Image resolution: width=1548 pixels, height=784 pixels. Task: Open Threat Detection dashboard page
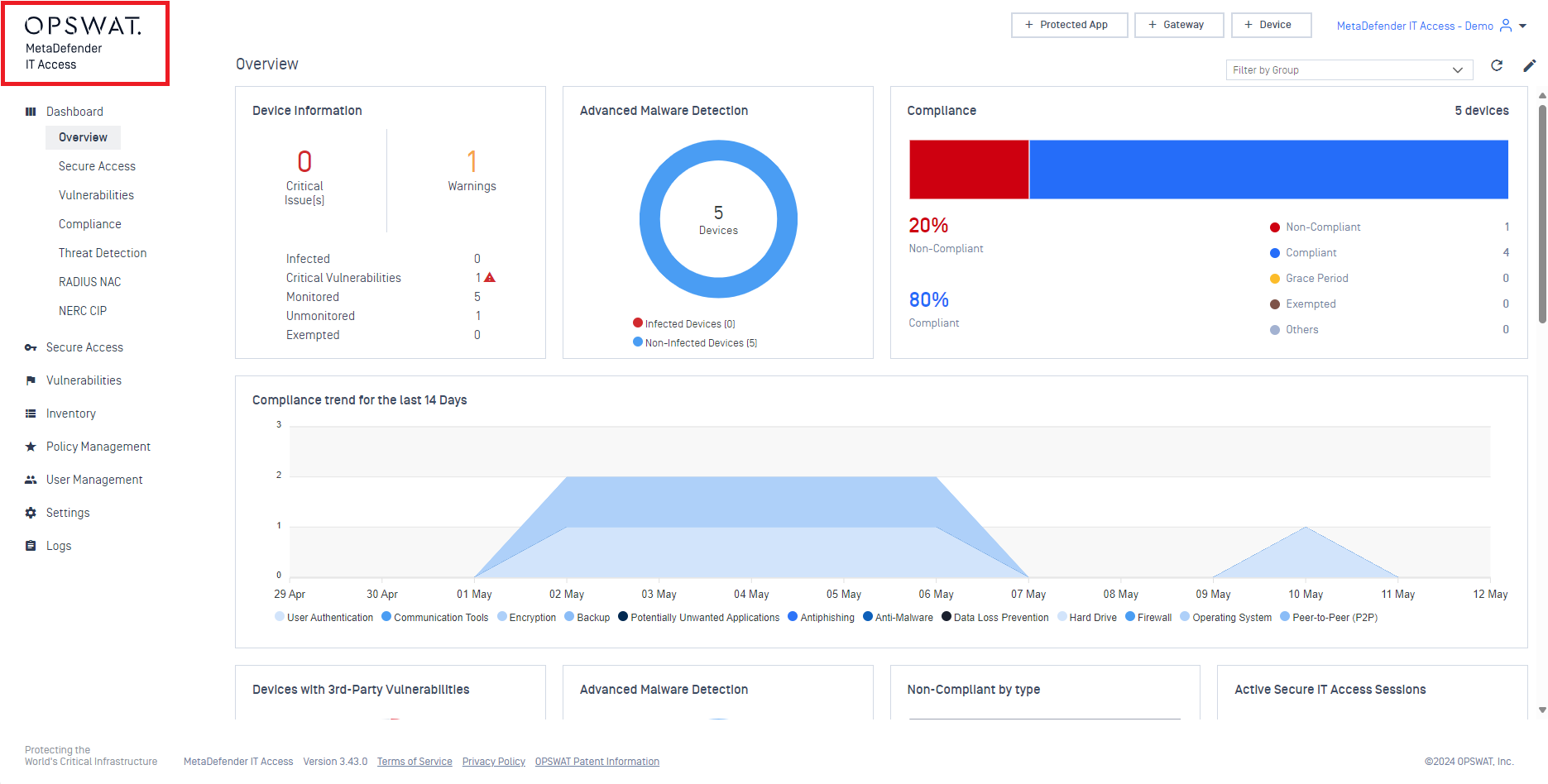(103, 253)
